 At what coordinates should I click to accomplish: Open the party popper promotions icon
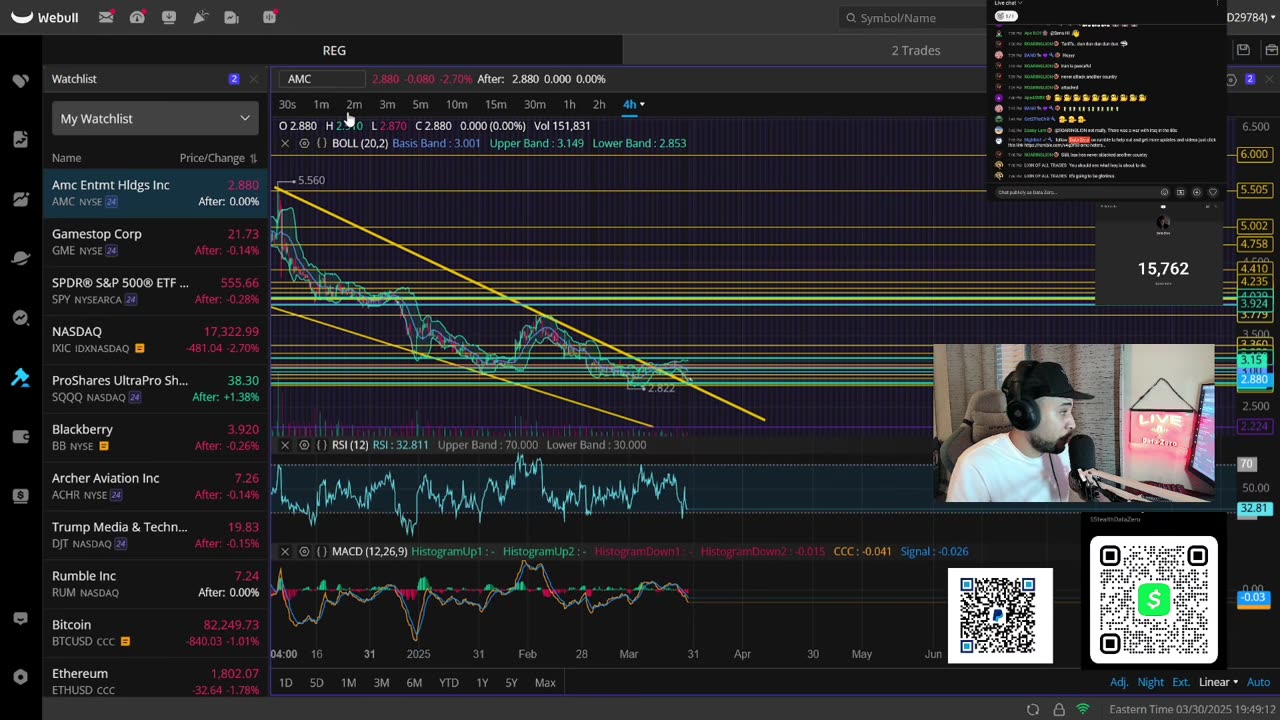click(x=200, y=17)
